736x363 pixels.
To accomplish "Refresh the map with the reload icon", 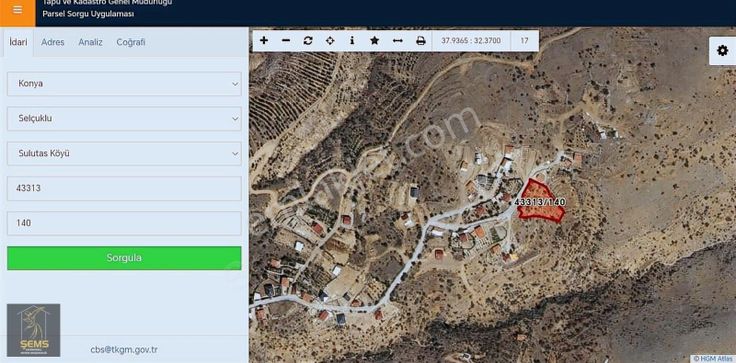I will pos(308,41).
